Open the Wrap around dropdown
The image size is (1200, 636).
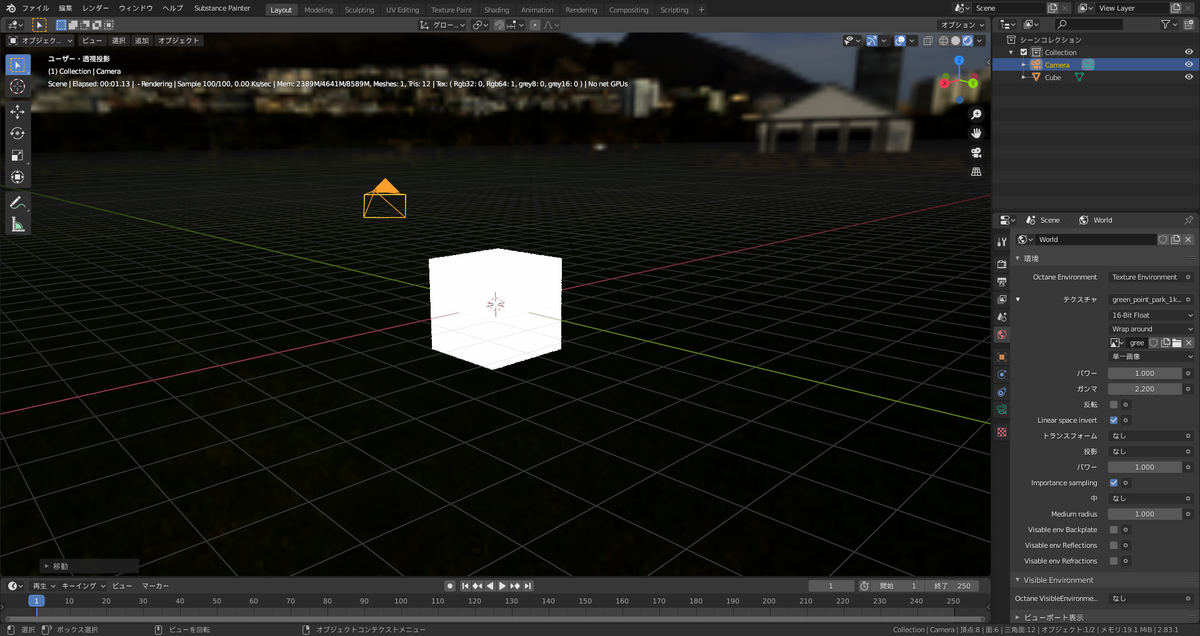coord(1151,329)
